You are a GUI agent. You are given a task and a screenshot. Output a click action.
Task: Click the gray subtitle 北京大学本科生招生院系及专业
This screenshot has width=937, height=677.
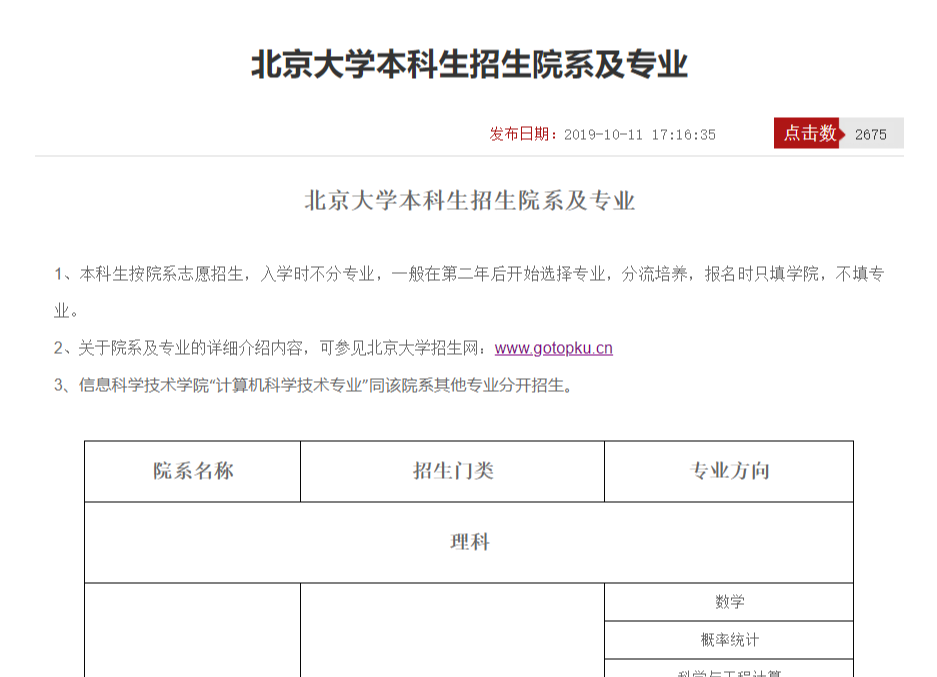point(469,201)
